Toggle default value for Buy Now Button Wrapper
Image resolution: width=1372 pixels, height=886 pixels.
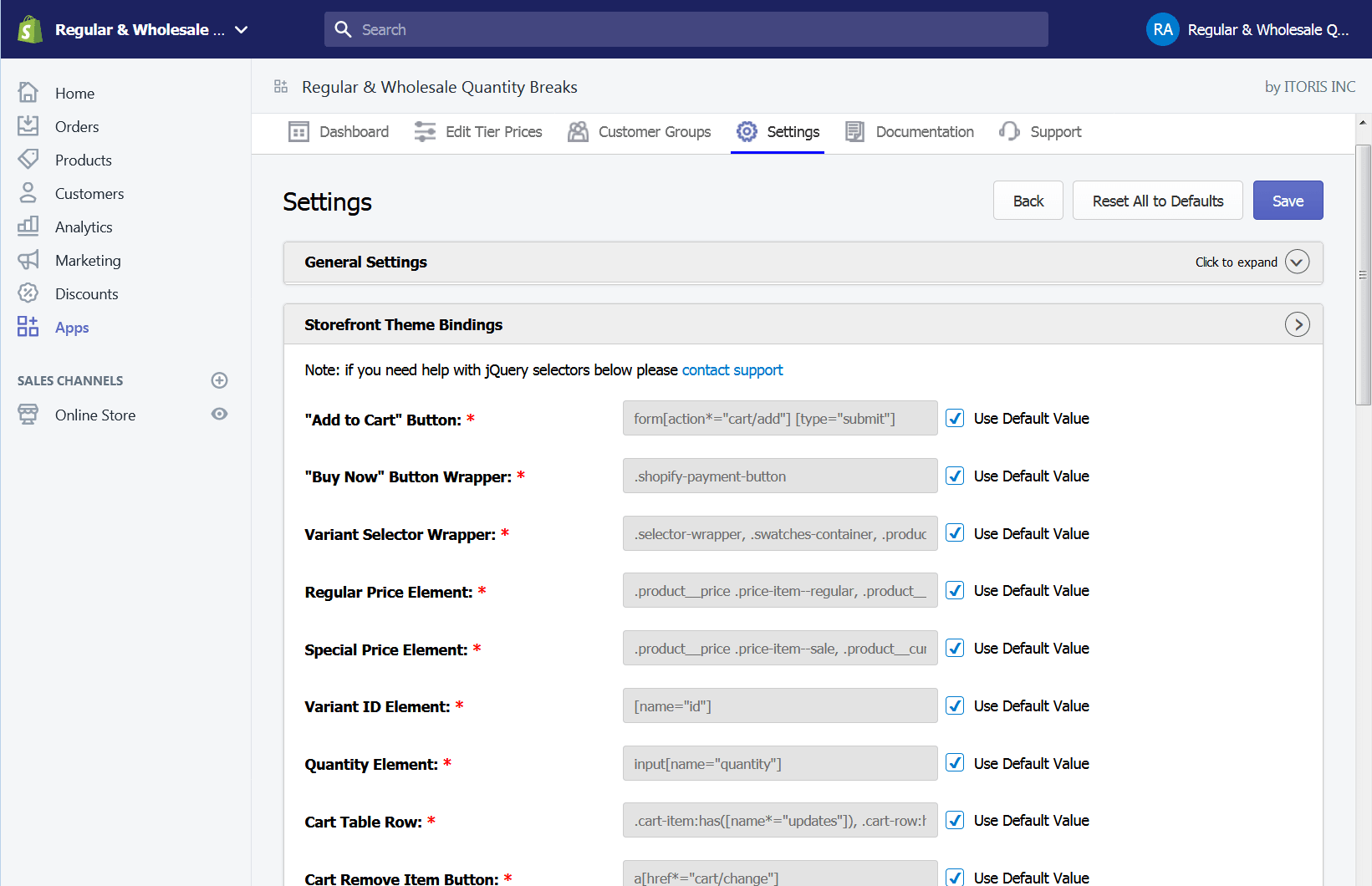955,476
